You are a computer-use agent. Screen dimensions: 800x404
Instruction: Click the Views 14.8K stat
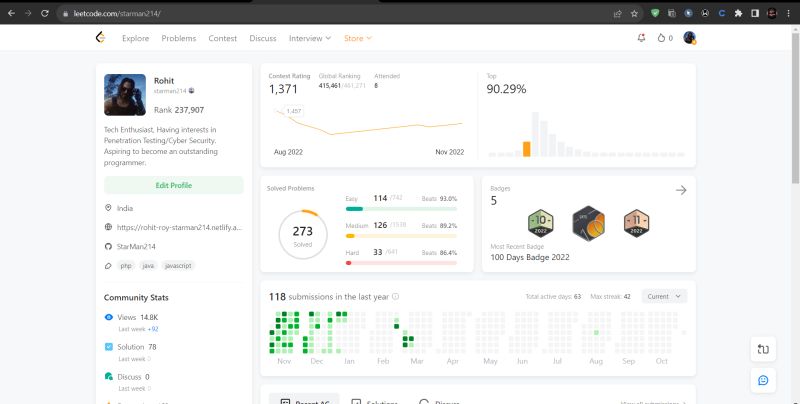[x=138, y=317]
